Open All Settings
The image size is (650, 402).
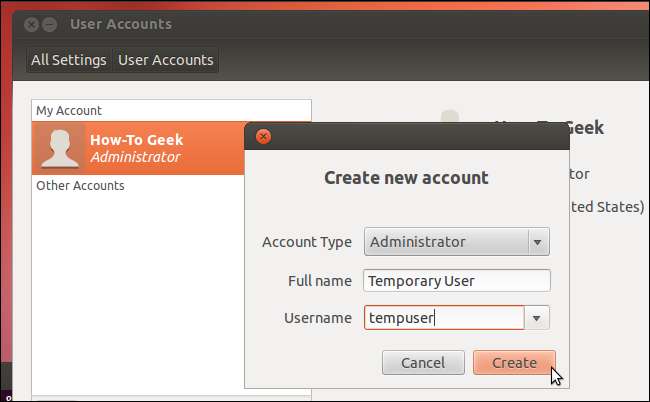point(68,60)
